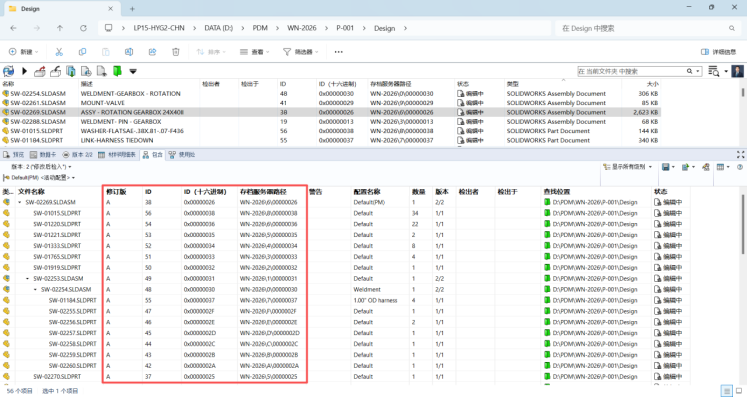The height and width of the screenshot is (398, 748).
Task: Open the 版本: 2 version dropdown
Action: (x=42, y=167)
